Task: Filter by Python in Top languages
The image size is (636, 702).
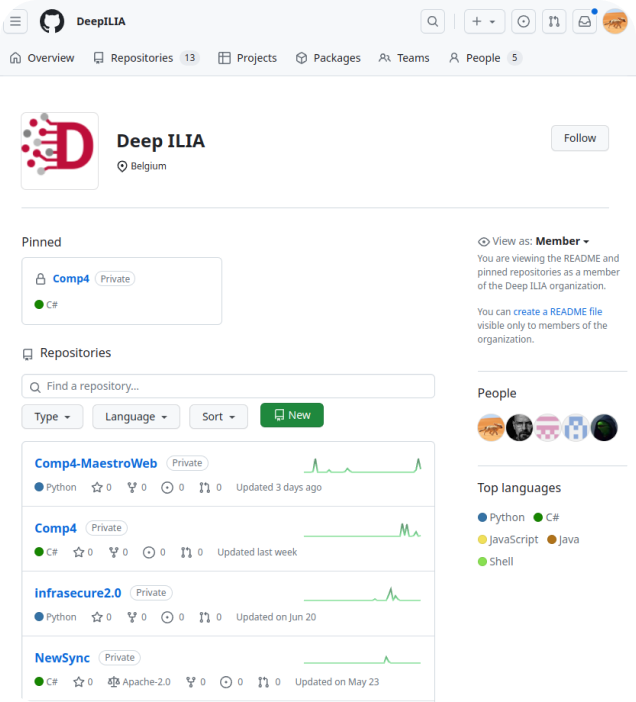Action: point(501,517)
